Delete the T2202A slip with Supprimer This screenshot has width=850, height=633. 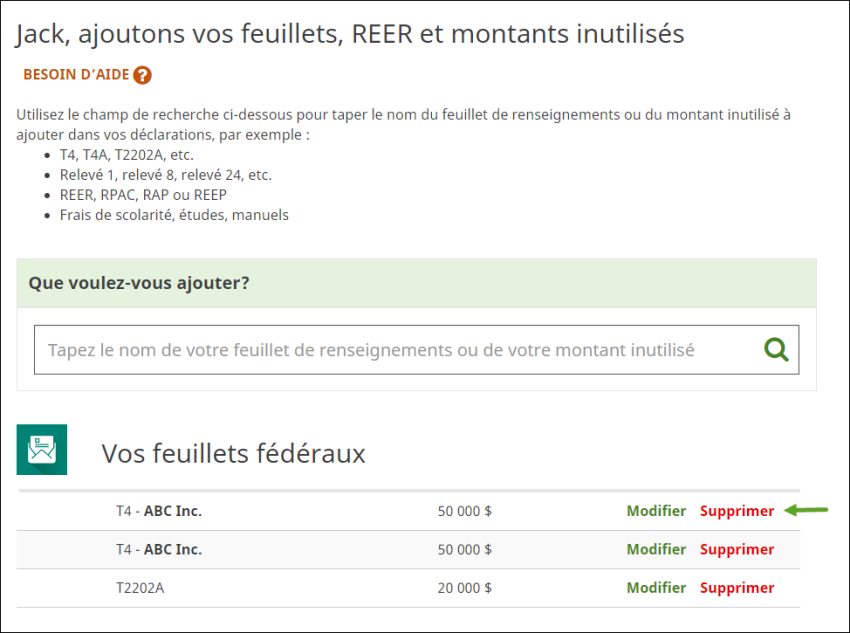[737, 588]
